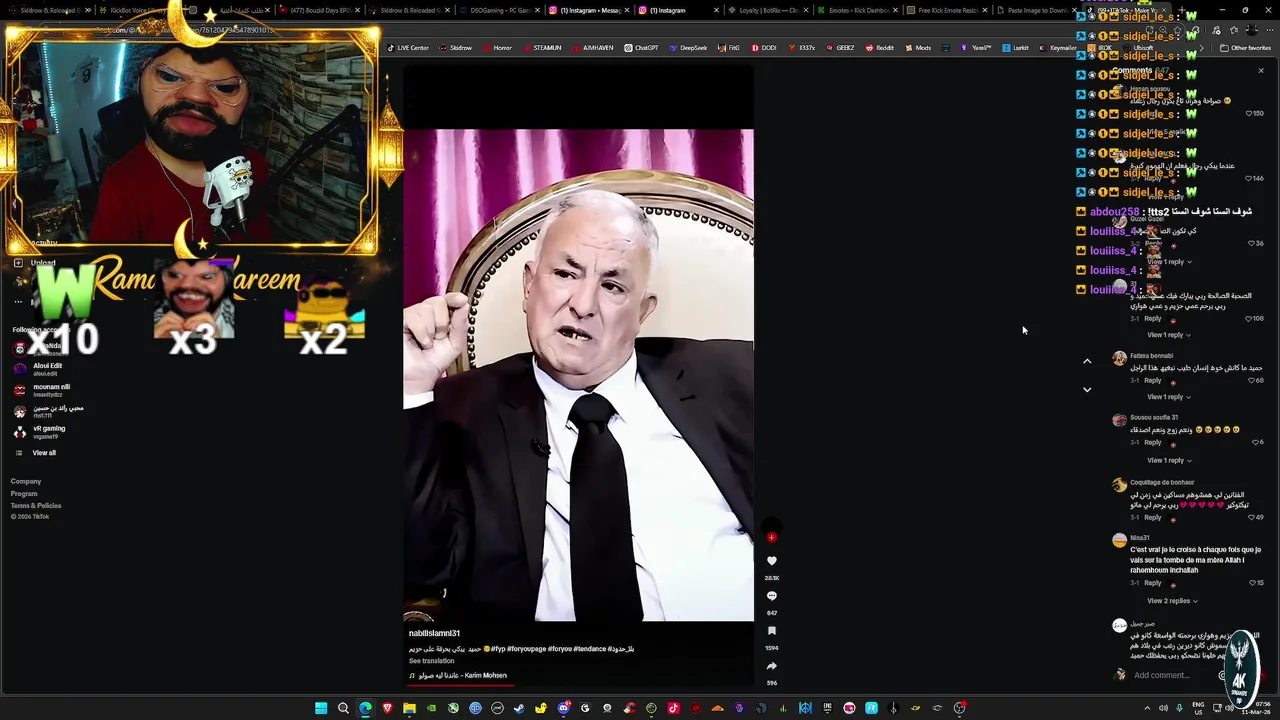Image resolution: width=1280 pixels, height=720 pixels.
Task: Open Other favorites bookmarks folder
Action: [x=1246, y=48]
